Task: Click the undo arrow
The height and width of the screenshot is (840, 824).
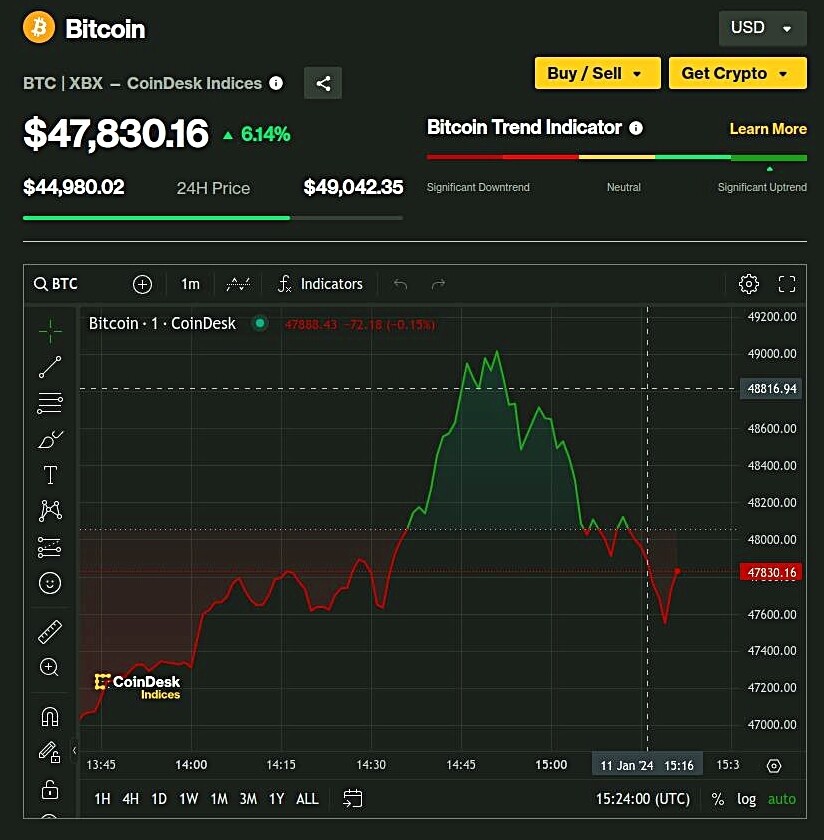Action: coord(400,284)
